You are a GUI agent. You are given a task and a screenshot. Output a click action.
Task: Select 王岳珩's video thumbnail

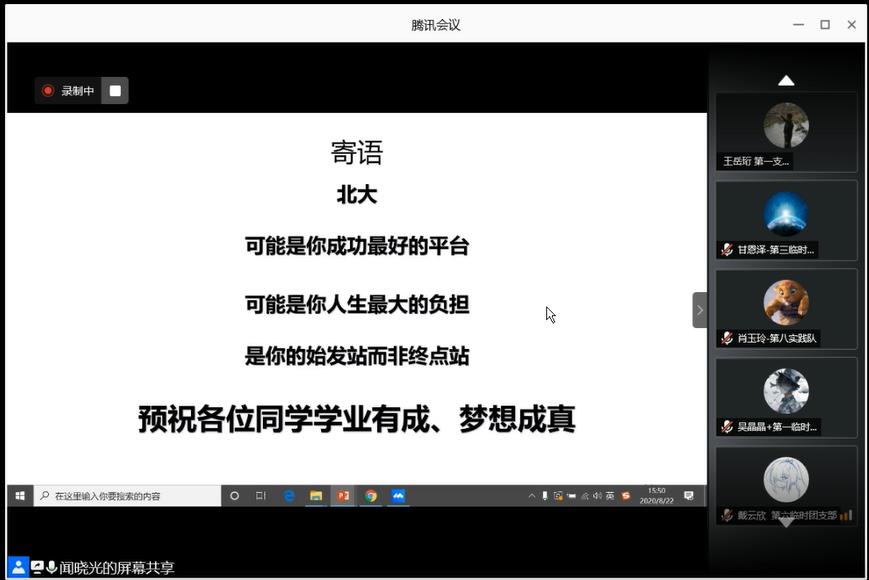pyautogui.click(x=786, y=132)
